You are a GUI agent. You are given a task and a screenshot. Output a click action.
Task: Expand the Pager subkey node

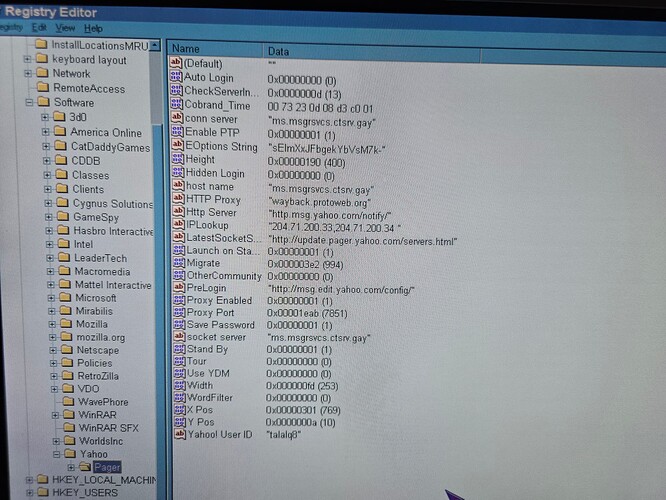pyautogui.click(x=71, y=467)
